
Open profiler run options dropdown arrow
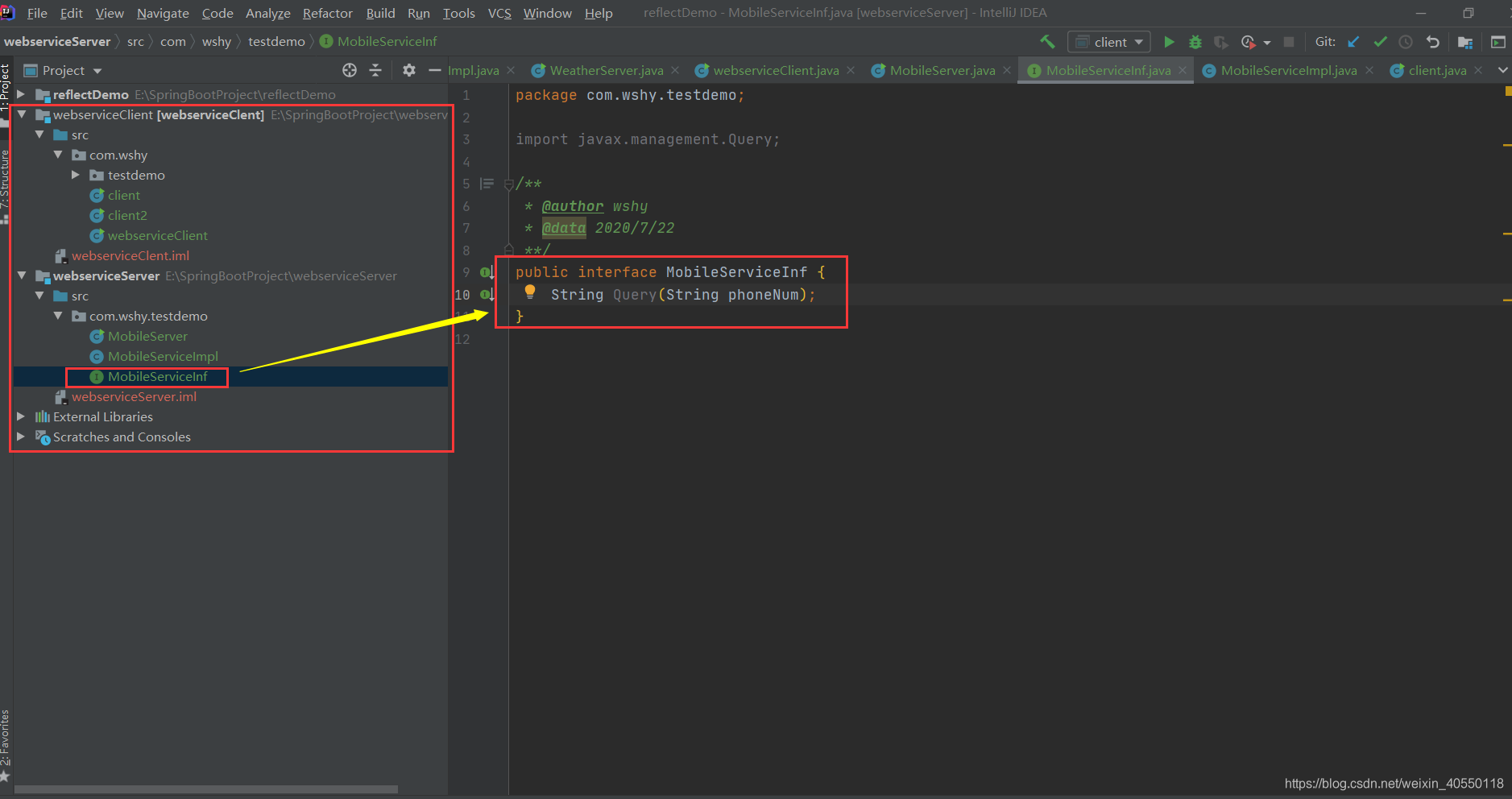tap(1267, 43)
